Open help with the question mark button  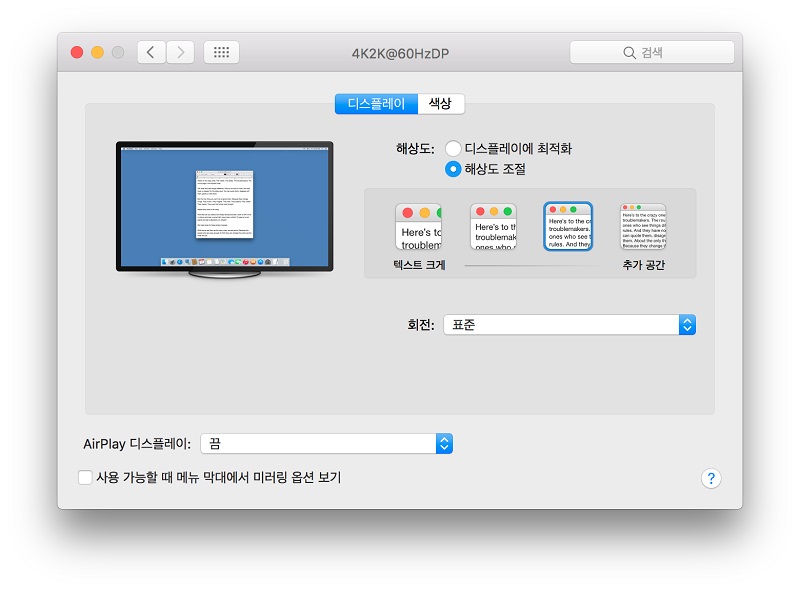(x=711, y=478)
